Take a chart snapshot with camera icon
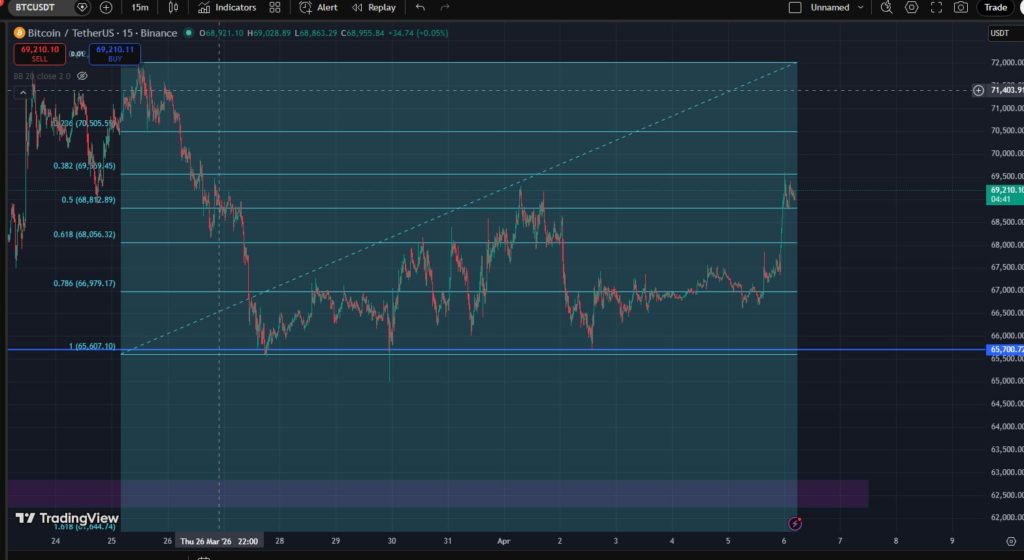1024x560 pixels. [961, 7]
